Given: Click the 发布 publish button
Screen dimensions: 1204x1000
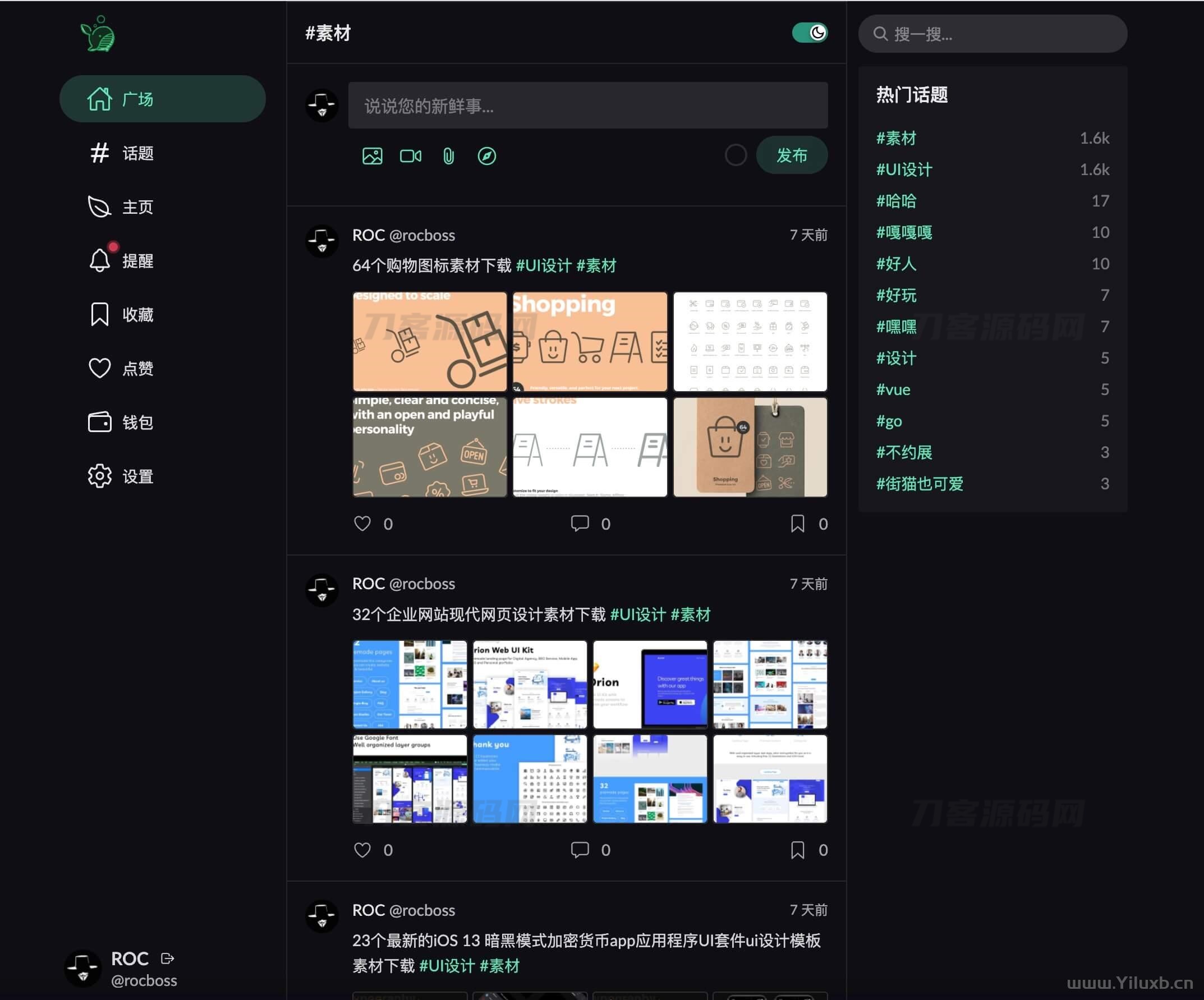Looking at the screenshot, I should tap(792, 155).
